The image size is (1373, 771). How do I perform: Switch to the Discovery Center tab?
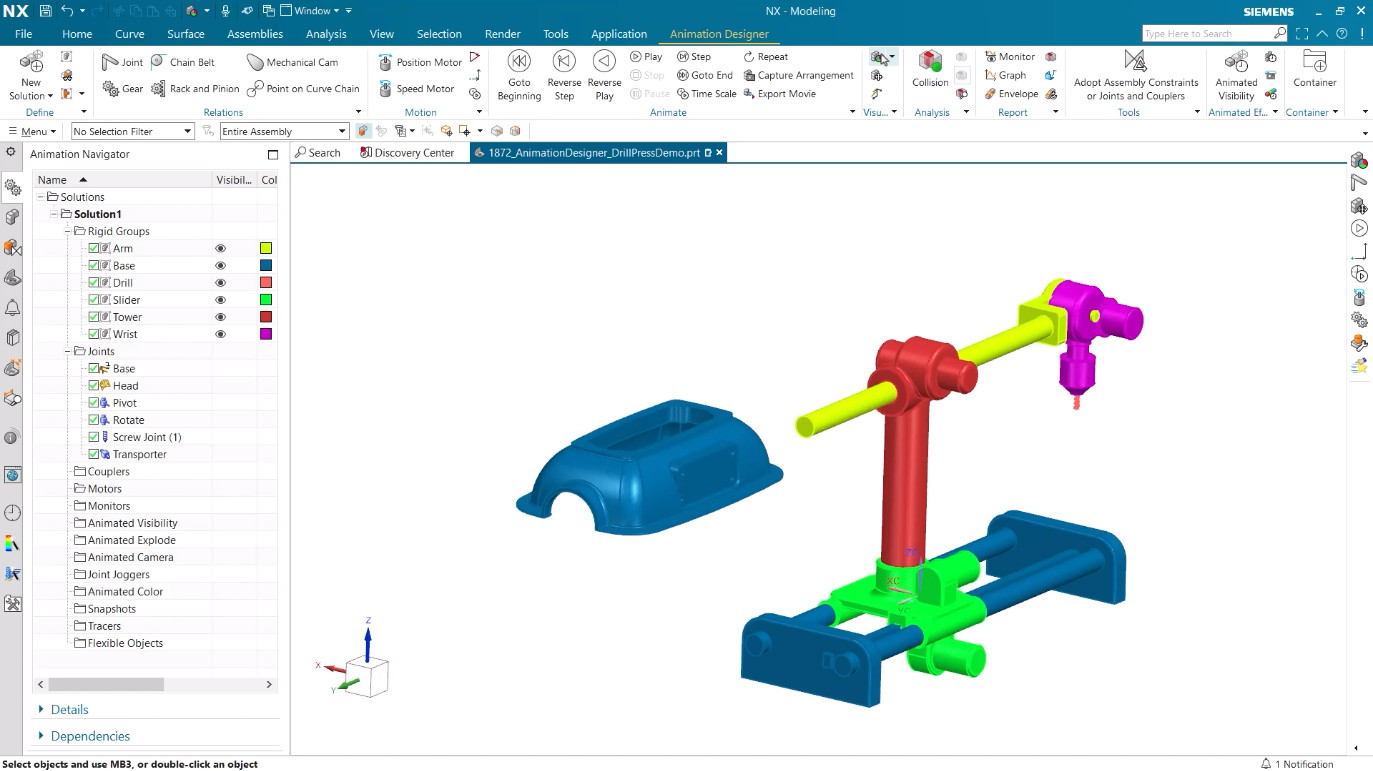pos(407,153)
